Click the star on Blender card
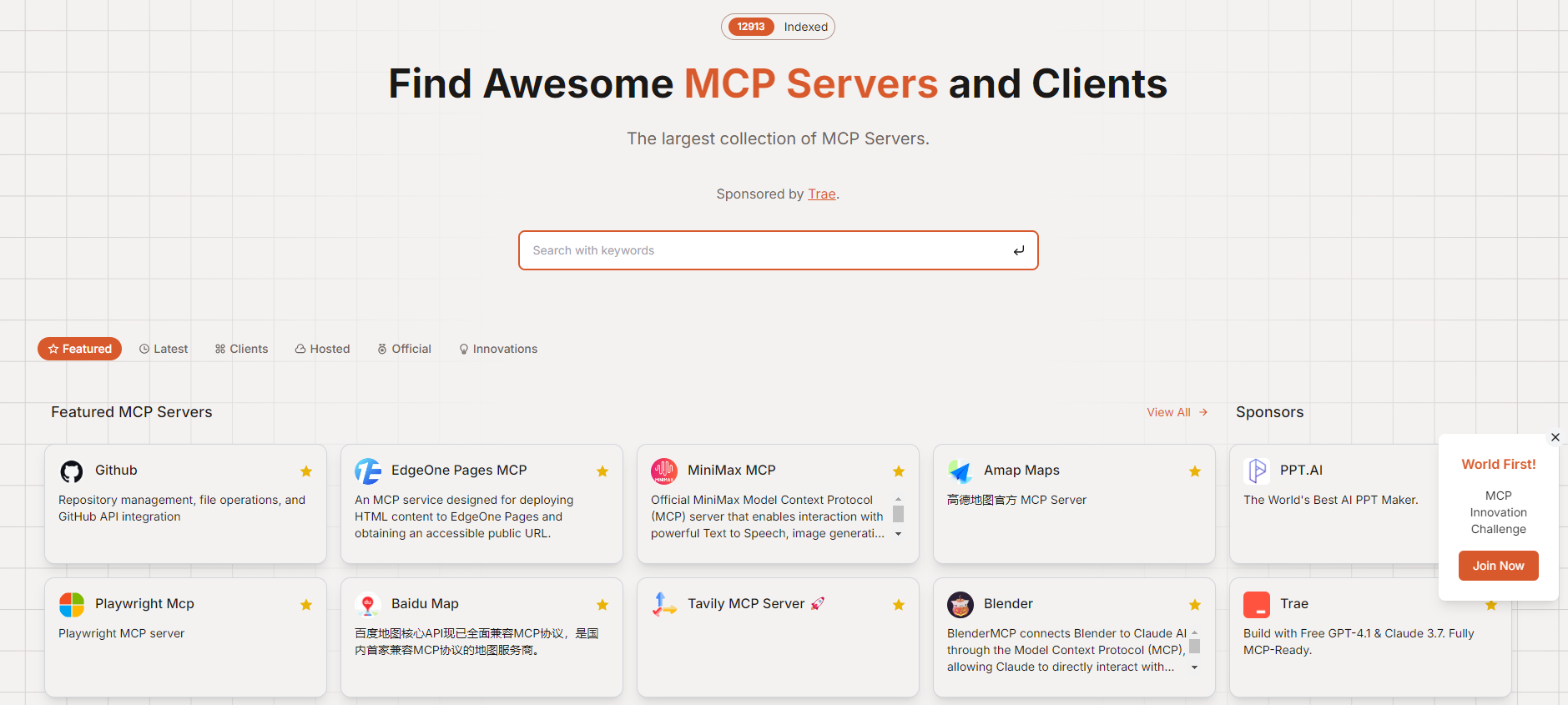Image resolution: width=1568 pixels, height=705 pixels. click(1195, 605)
